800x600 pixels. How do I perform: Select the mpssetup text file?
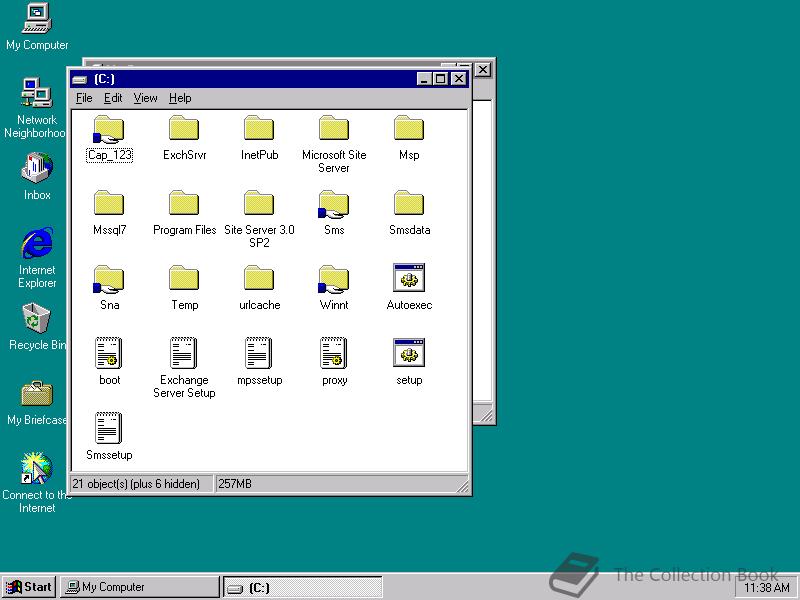[259, 362]
